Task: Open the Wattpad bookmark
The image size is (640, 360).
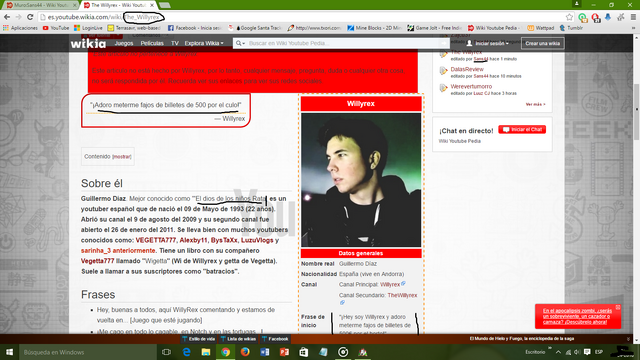Action: coord(541,28)
